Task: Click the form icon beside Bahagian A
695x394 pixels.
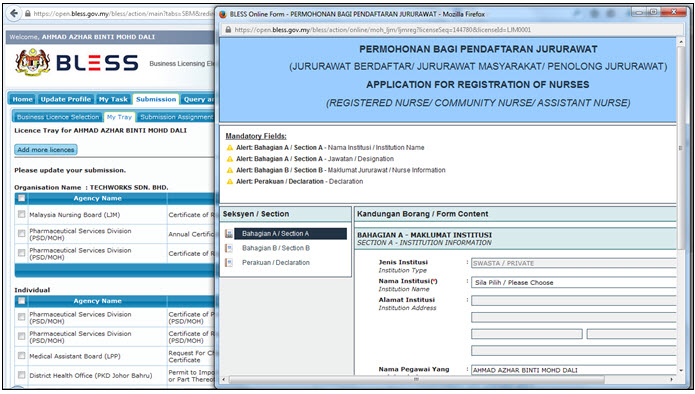Action: tap(229, 234)
